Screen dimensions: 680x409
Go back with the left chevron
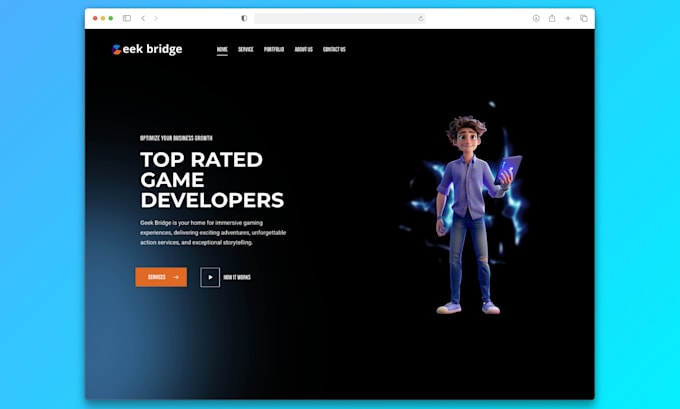[x=143, y=18]
